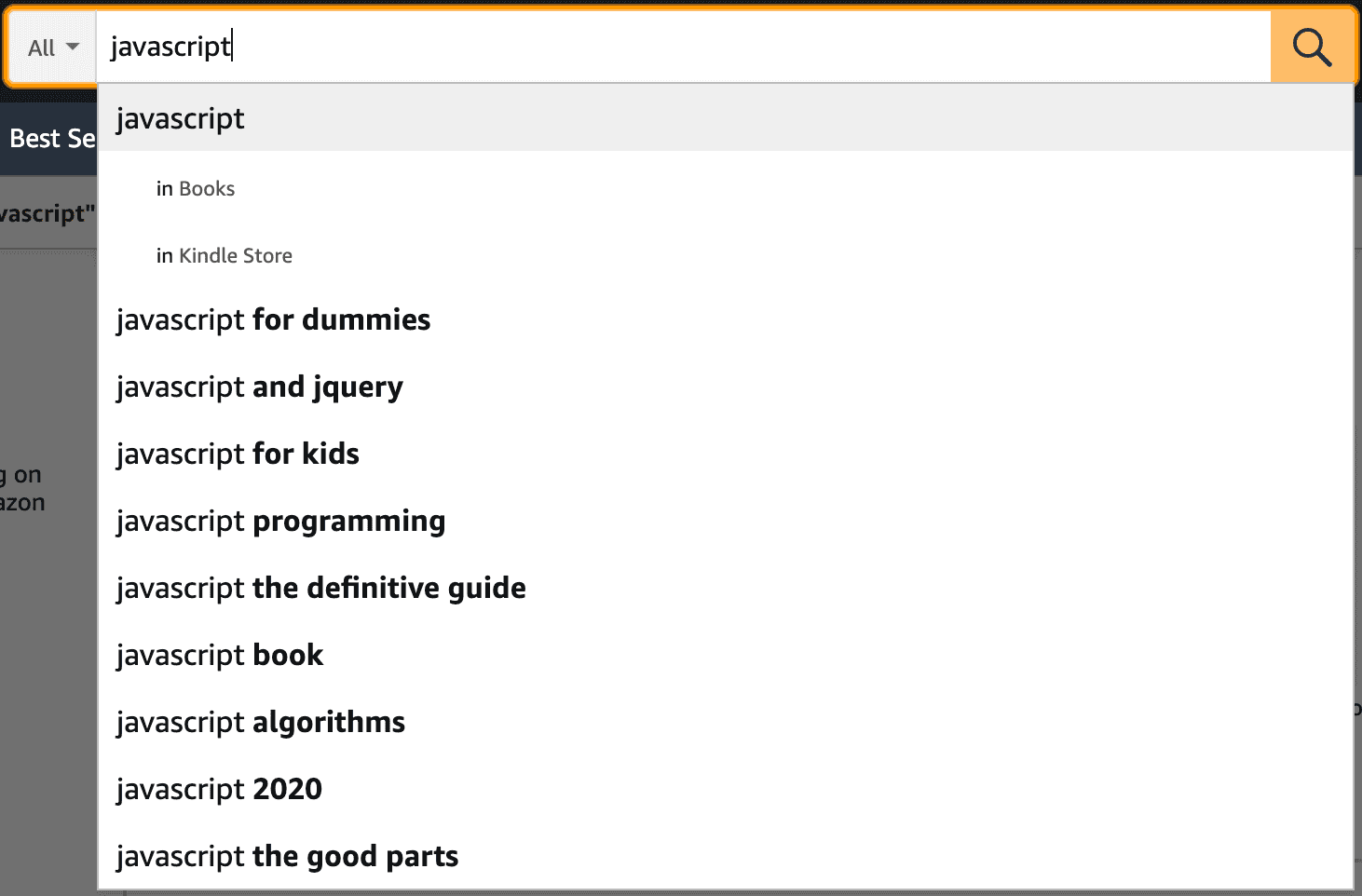Select "javascript and jquery" suggestion
Screen dimensions: 1362x896
pyautogui.click(x=726, y=387)
